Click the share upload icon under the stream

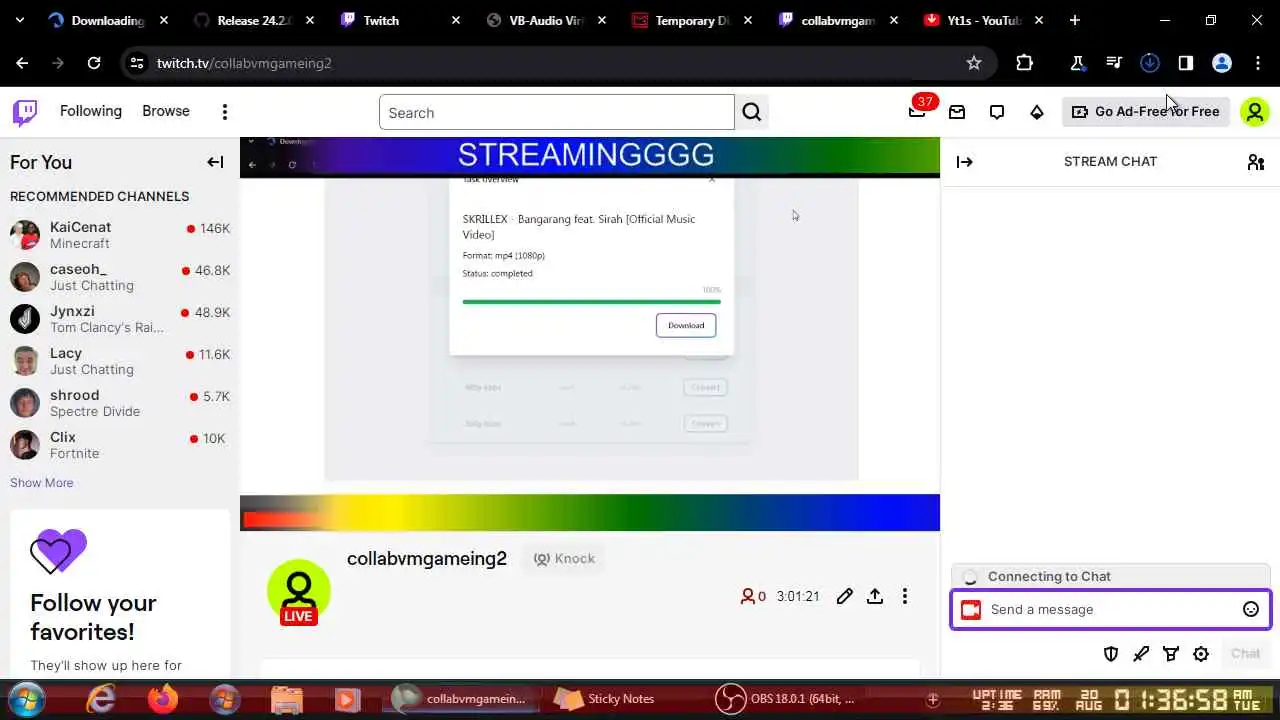click(x=875, y=596)
